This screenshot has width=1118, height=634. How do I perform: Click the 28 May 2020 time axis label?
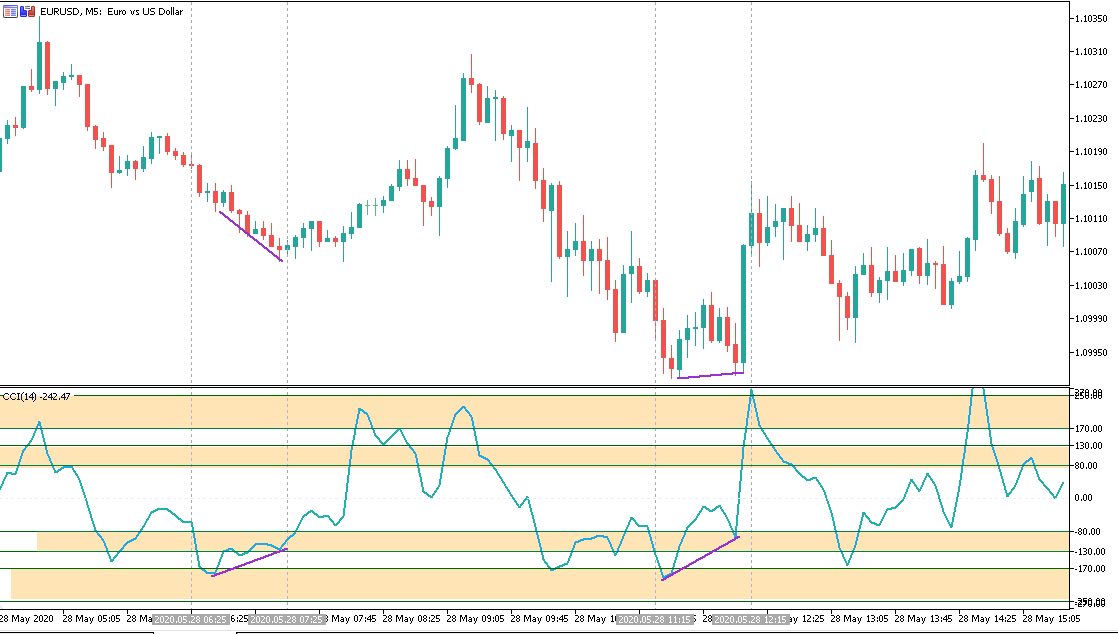(x=27, y=619)
